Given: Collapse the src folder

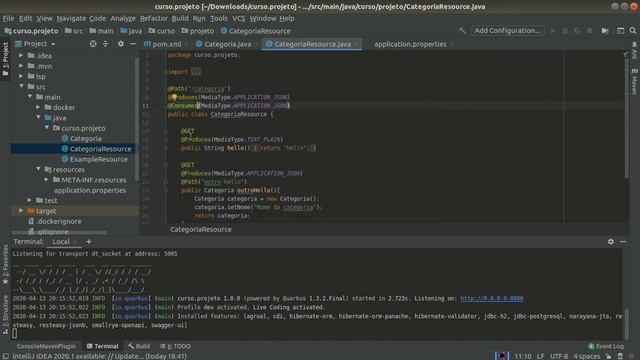Looking at the screenshot, I should (x=21, y=87).
